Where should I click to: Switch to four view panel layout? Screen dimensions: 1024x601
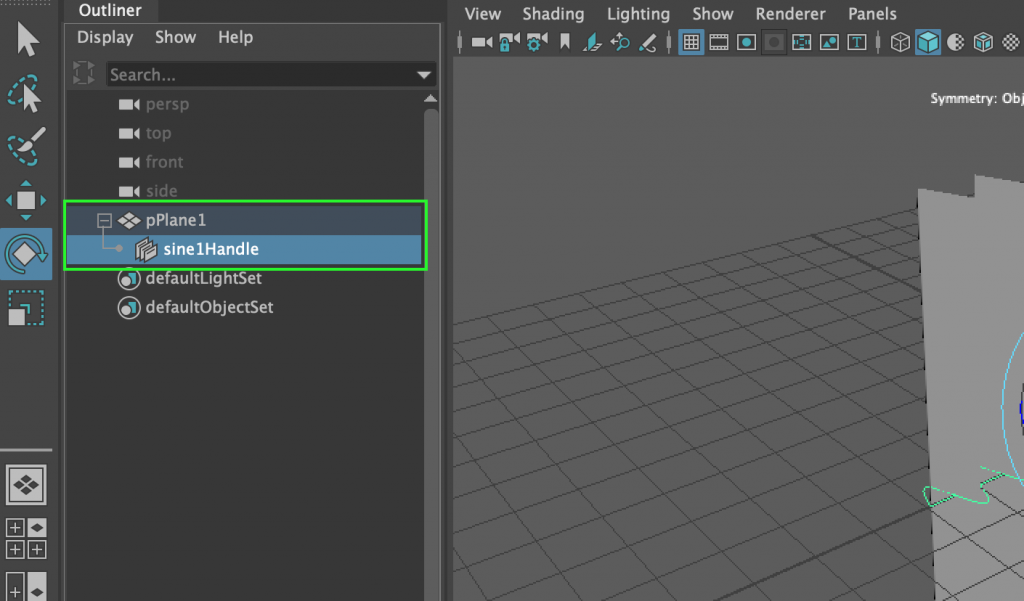coord(26,538)
